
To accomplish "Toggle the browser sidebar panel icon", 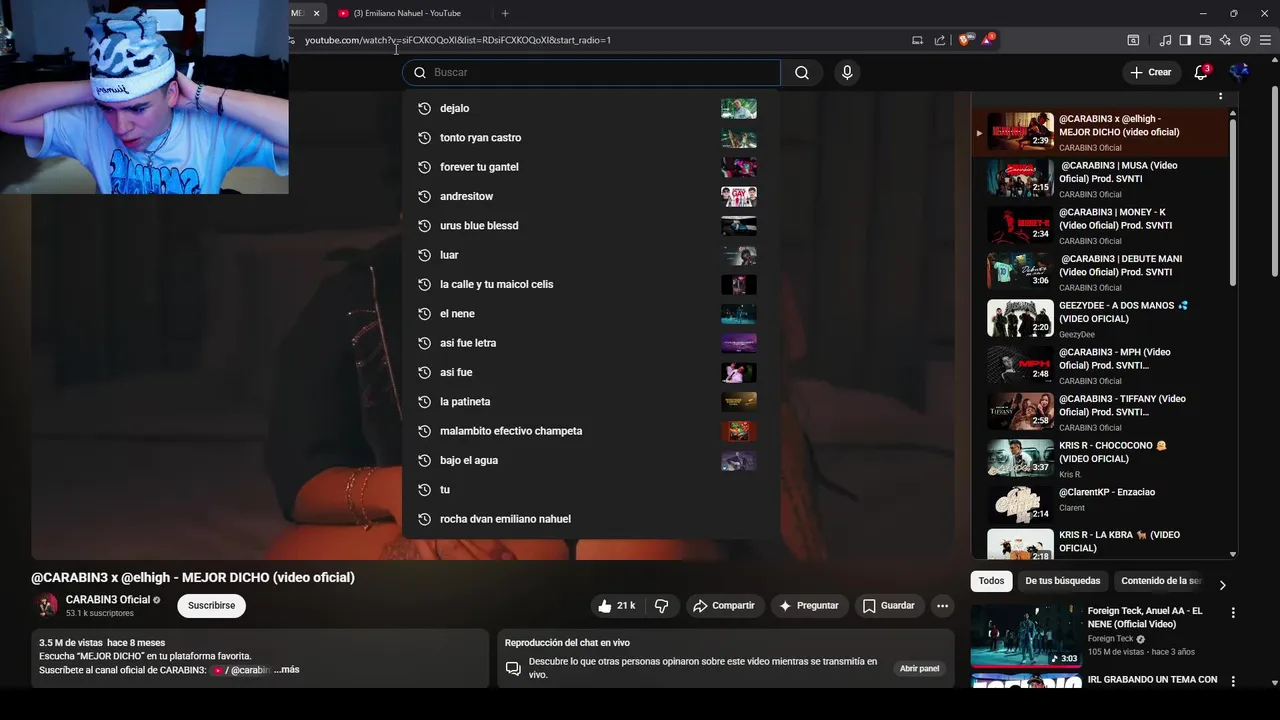I will 1185,40.
